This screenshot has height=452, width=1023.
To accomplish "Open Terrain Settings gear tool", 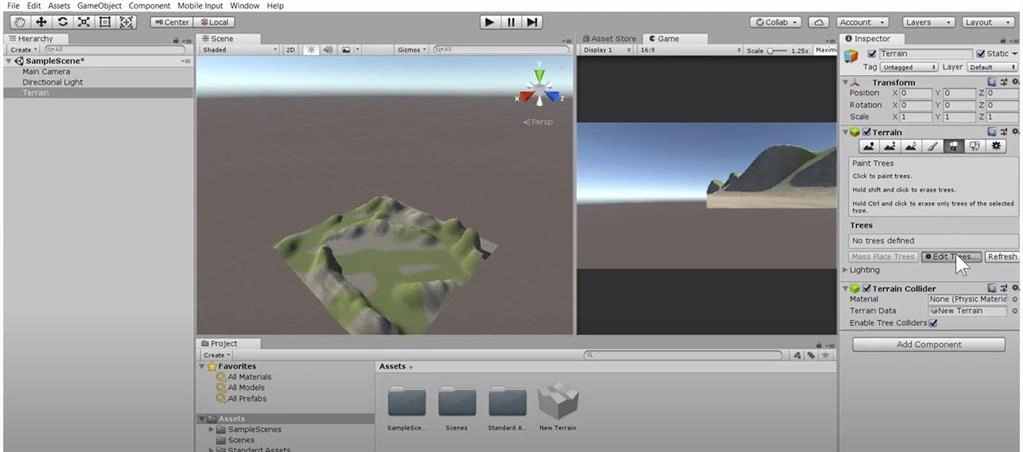I will pos(996,146).
